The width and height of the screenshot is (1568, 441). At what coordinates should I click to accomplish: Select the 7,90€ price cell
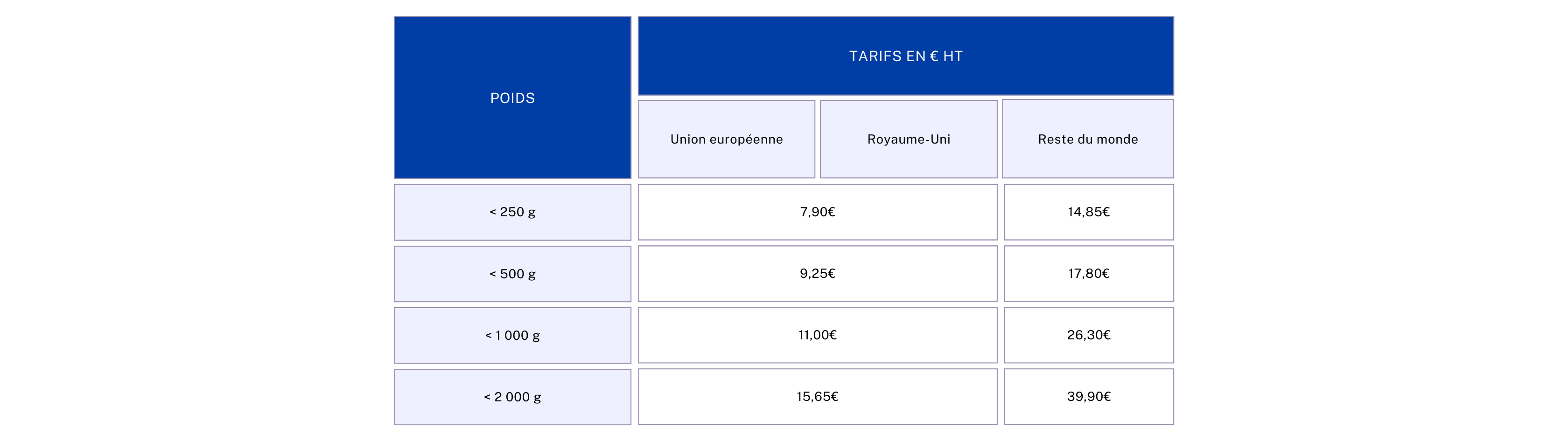click(x=818, y=212)
